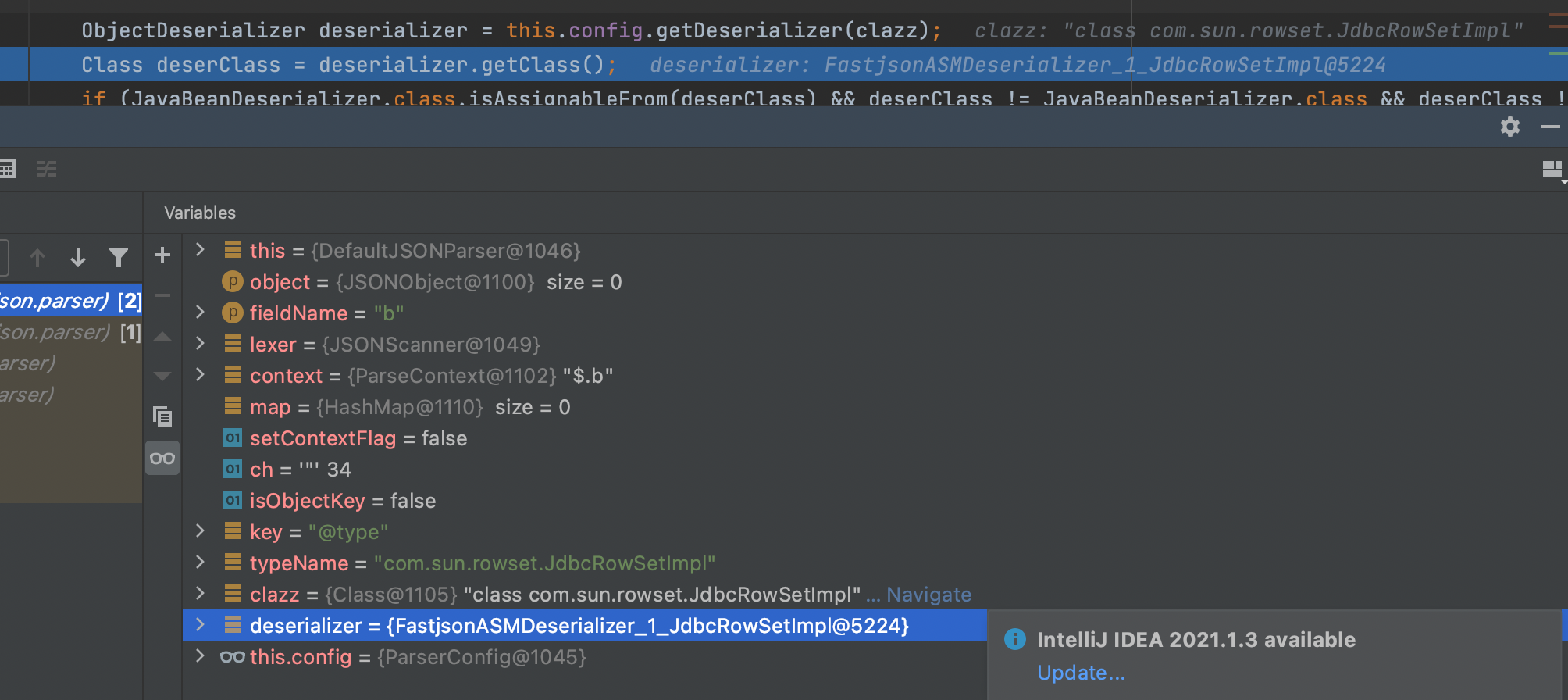Select stack frame marked [2]
This screenshot has width=1568, height=700.
pos(71,301)
